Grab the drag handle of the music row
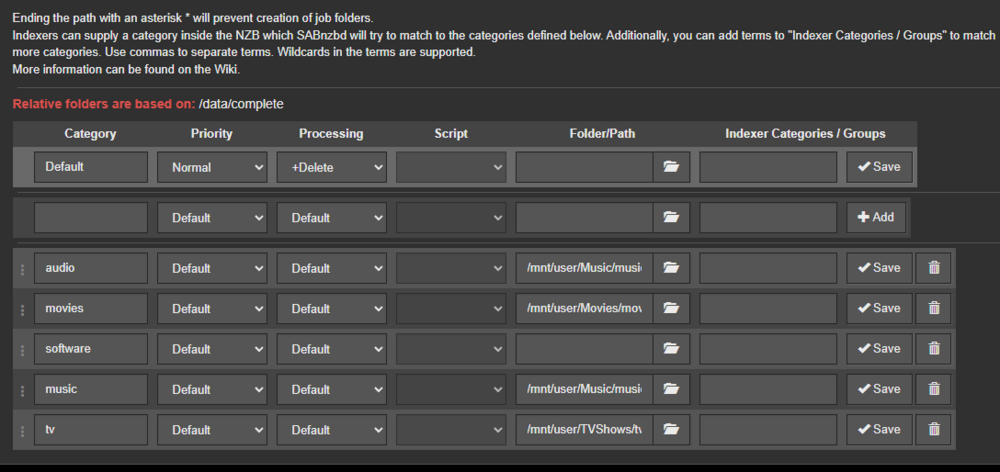The width and height of the screenshot is (1000, 472). pos(22,390)
